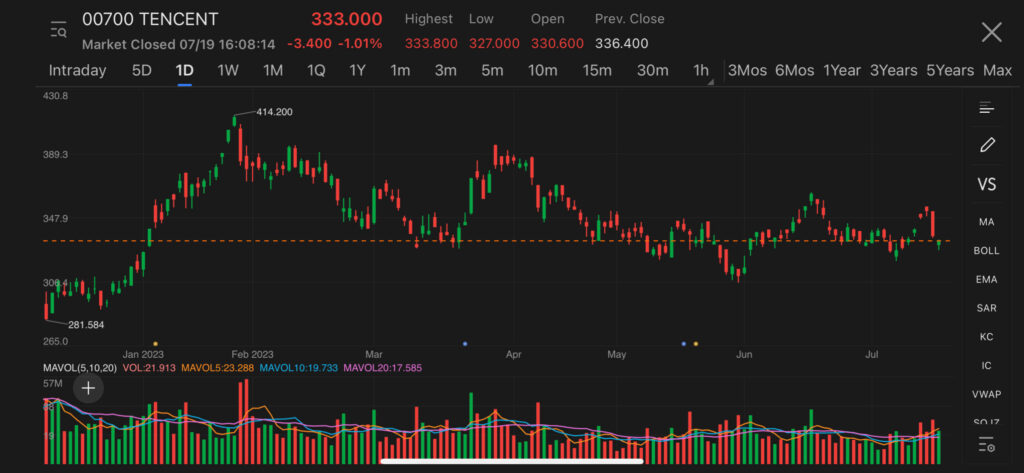Tap the home indicator bar at bottom
Screen dimensions: 1024x473
[512, 461]
